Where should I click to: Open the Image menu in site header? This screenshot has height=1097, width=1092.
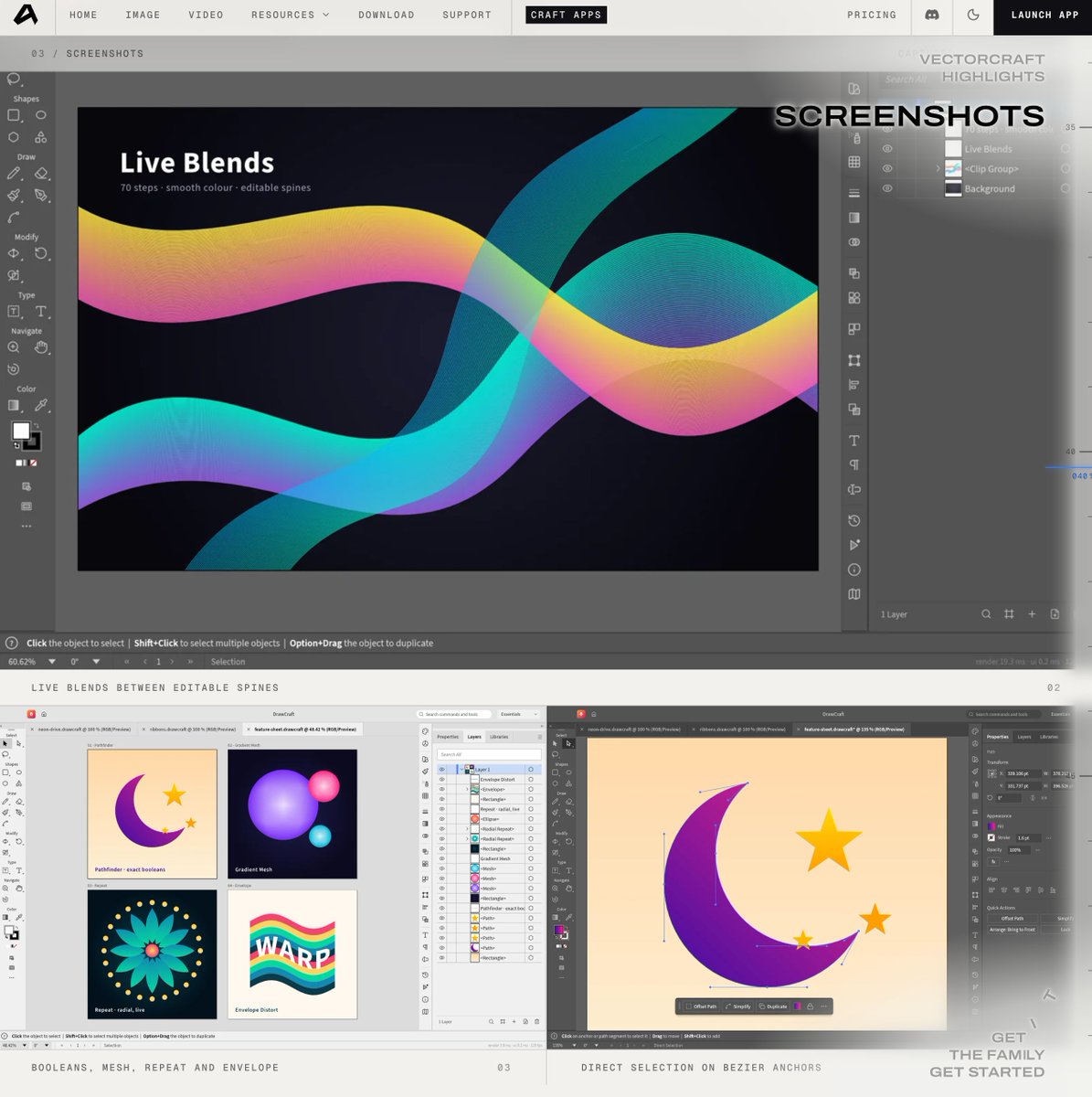click(x=143, y=15)
